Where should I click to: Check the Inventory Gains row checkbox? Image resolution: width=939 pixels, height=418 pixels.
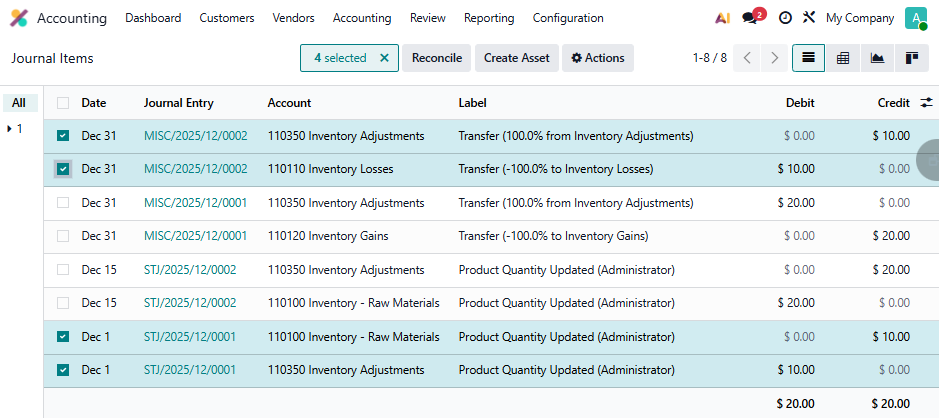click(64, 237)
